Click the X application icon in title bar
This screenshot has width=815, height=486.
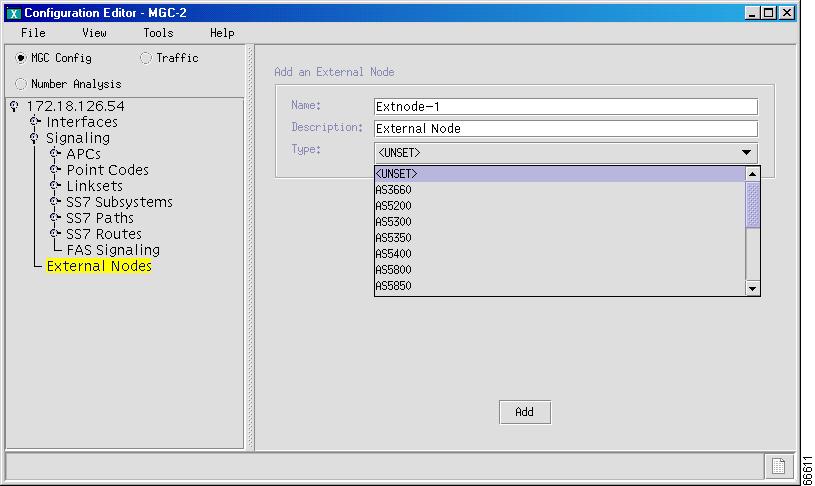(x=14, y=13)
